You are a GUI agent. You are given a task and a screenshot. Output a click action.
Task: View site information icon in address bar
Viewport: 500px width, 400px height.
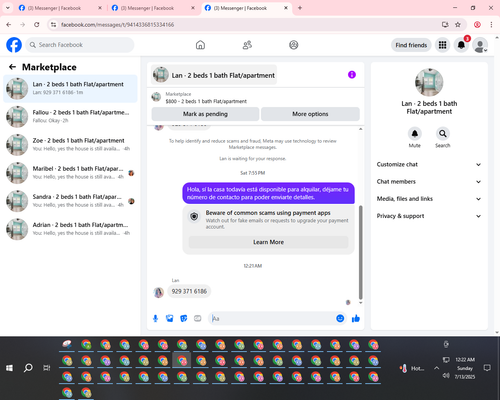53,25
